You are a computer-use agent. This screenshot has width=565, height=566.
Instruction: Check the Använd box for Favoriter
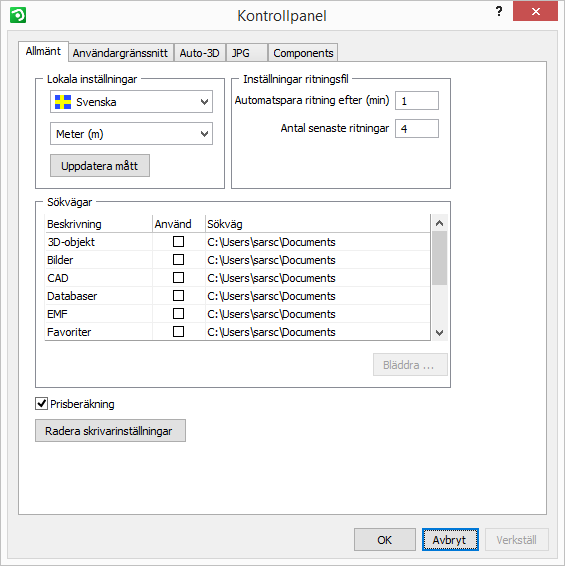point(178,331)
